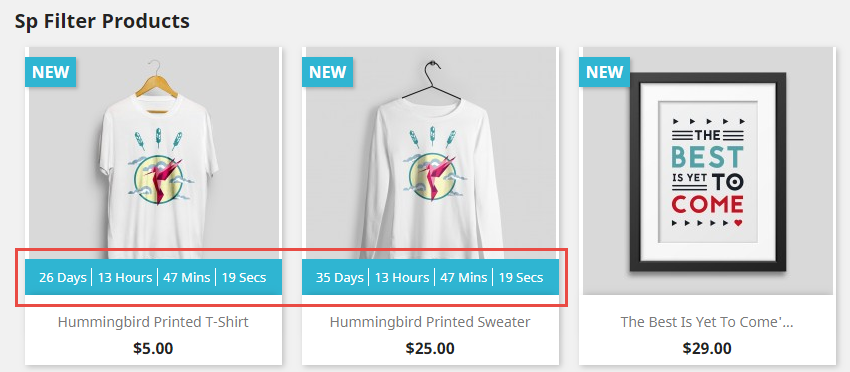Image resolution: width=850 pixels, height=372 pixels.
Task: Open the Hummingbird Printed T-Shirt title link
Action: pyautogui.click(x=153, y=322)
